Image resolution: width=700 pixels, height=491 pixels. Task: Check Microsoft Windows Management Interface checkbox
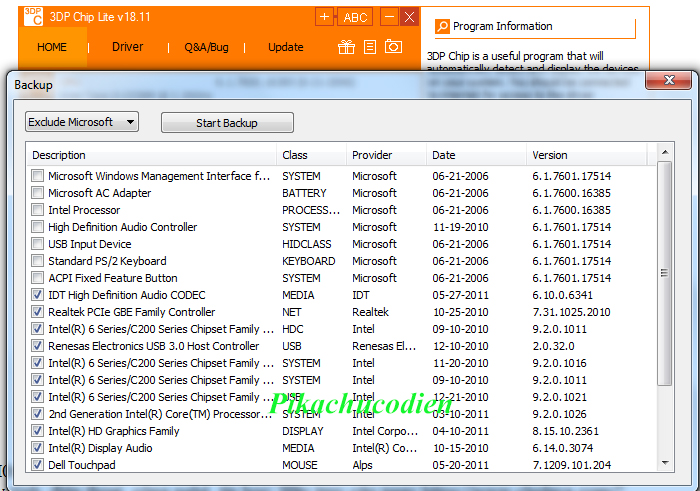click(38, 176)
